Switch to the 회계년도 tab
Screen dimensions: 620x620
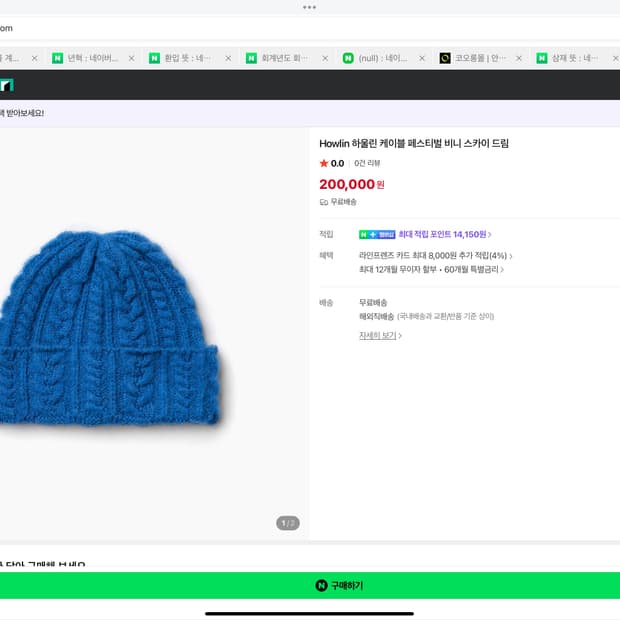pyautogui.click(x=279, y=58)
